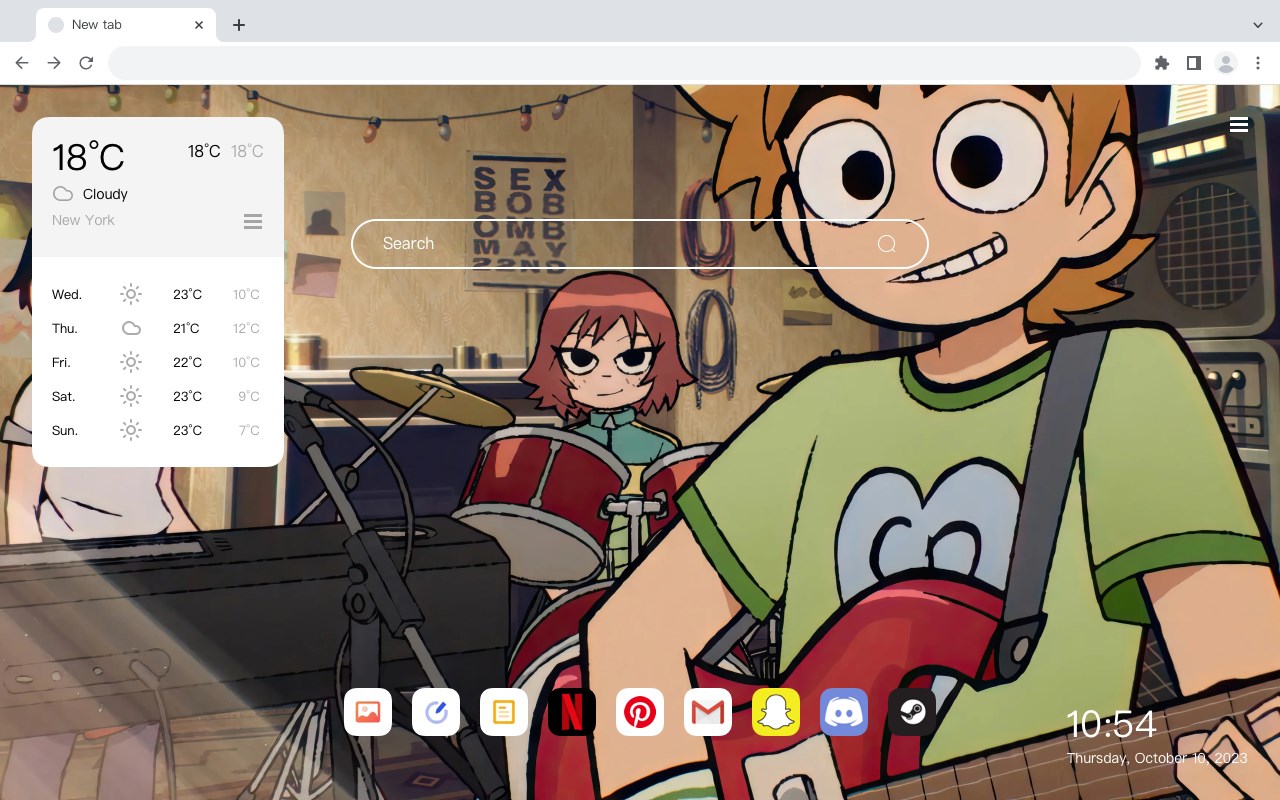Reload the page
Image resolution: width=1280 pixels, height=800 pixels.
pyautogui.click(x=86, y=63)
